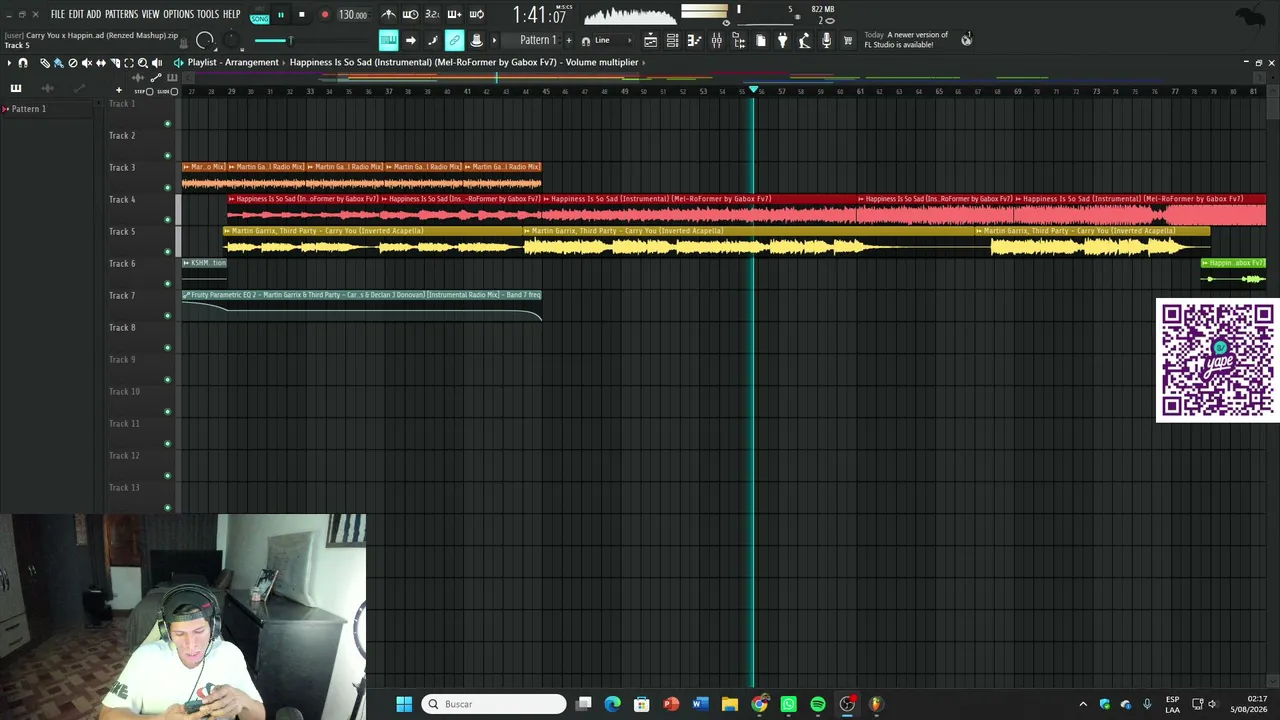The width and height of the screenshot is (1280, 720).
Task: Toggle the recording countdown
Action: click(x=432, y=15)
